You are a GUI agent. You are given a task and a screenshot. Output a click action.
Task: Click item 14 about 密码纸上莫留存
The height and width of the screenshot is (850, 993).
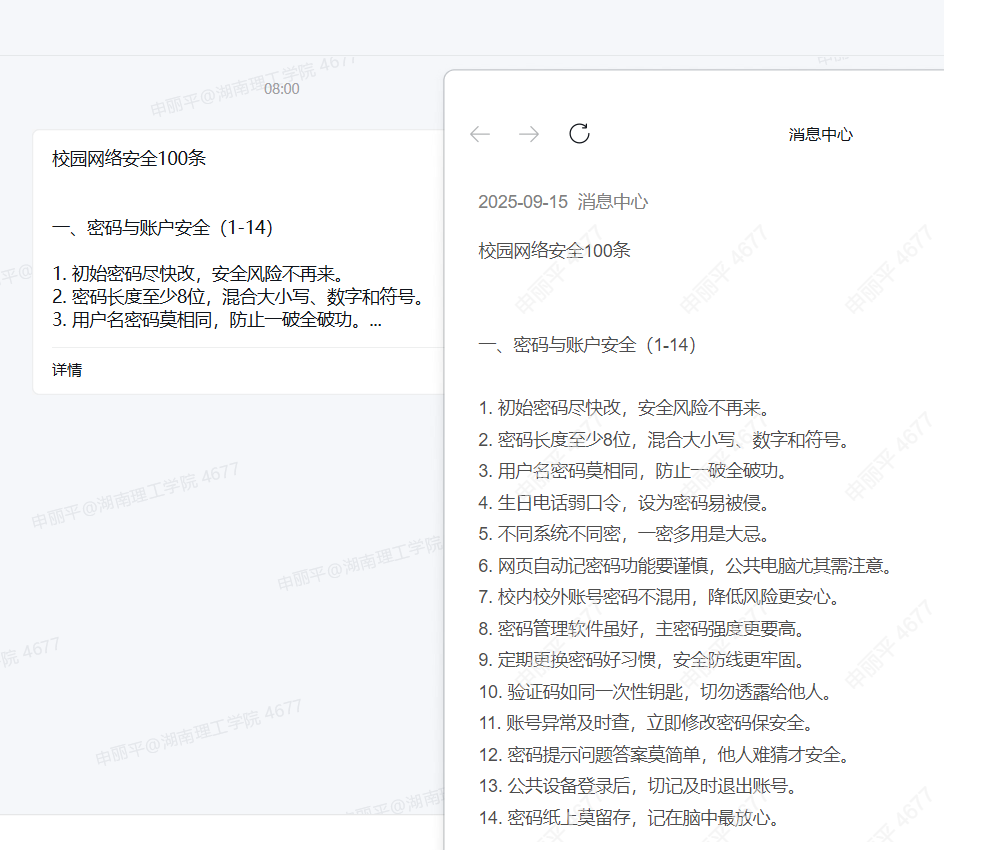(x=628, y=818)
